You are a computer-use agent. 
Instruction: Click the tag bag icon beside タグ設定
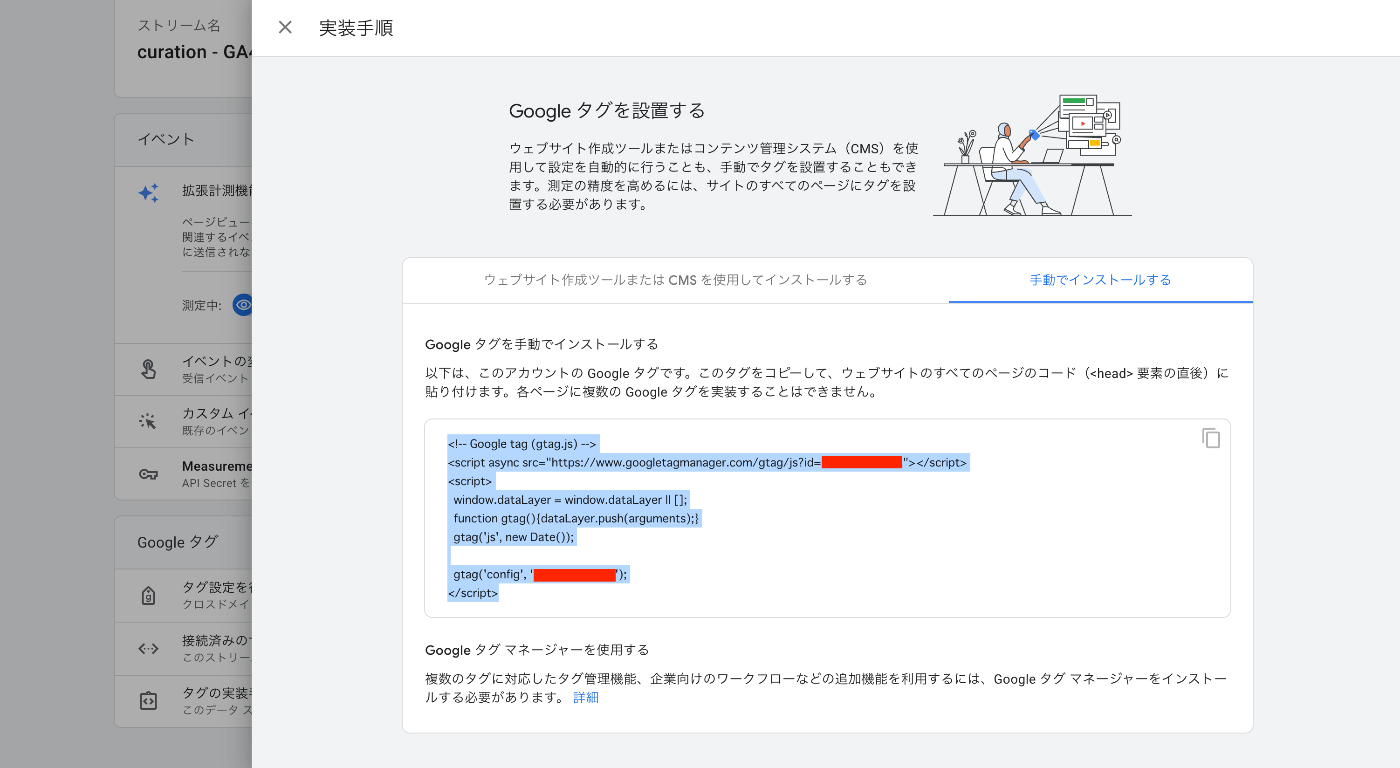[148, 596]
